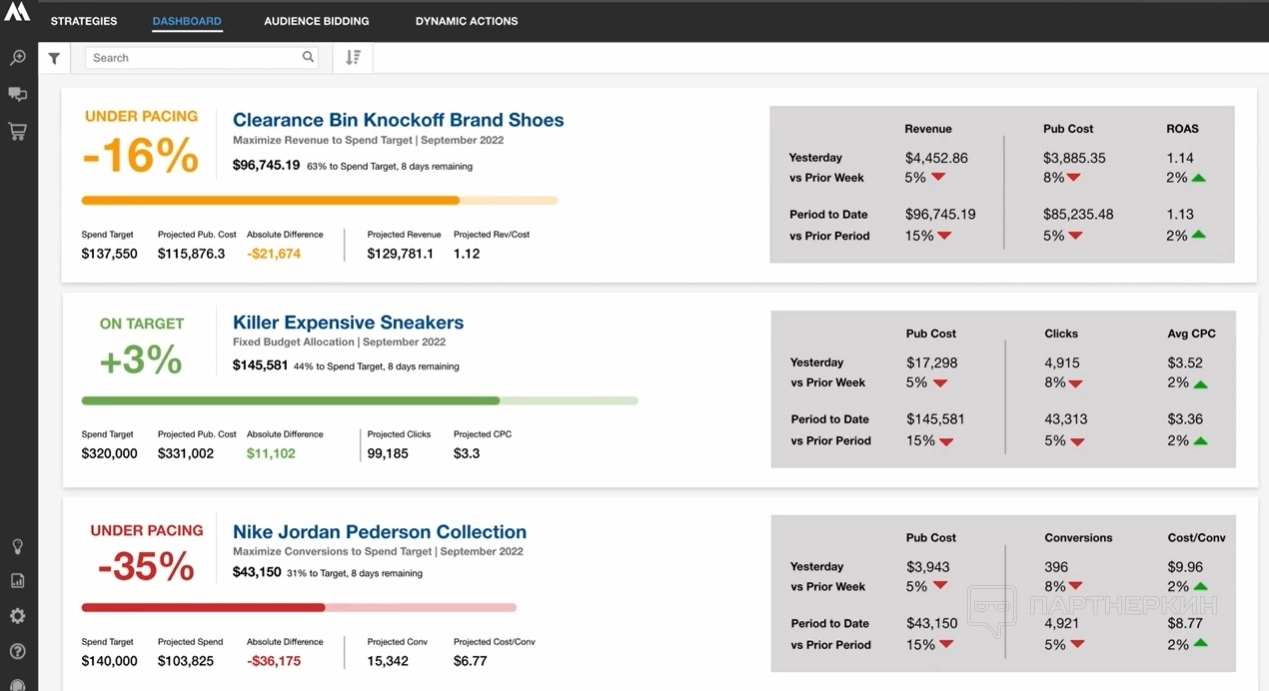Click the help question mark icon
This screenshot has width=1269, height=691.
tap(17, 651)
